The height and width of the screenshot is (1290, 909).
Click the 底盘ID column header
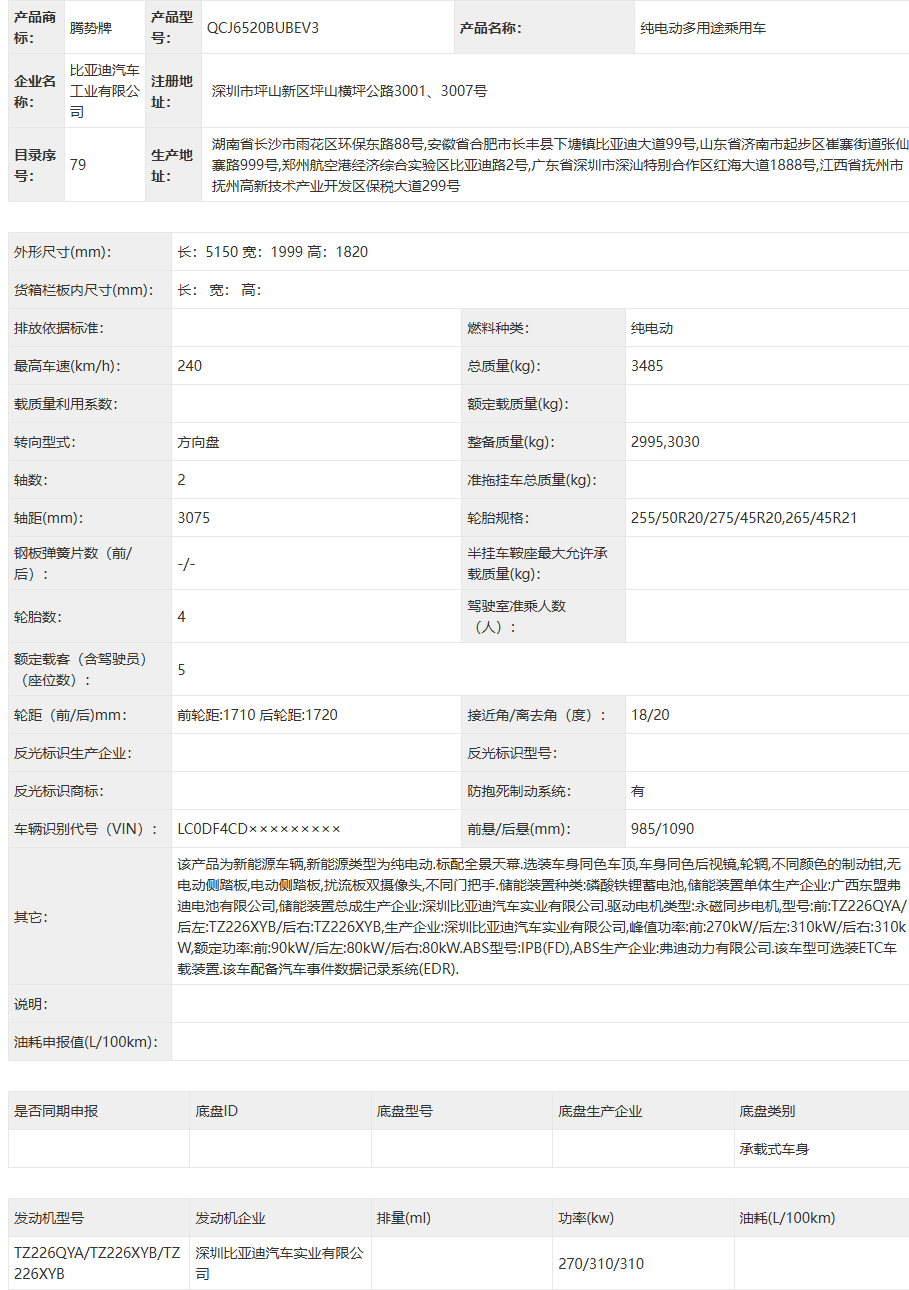(x=217, y=1111)
